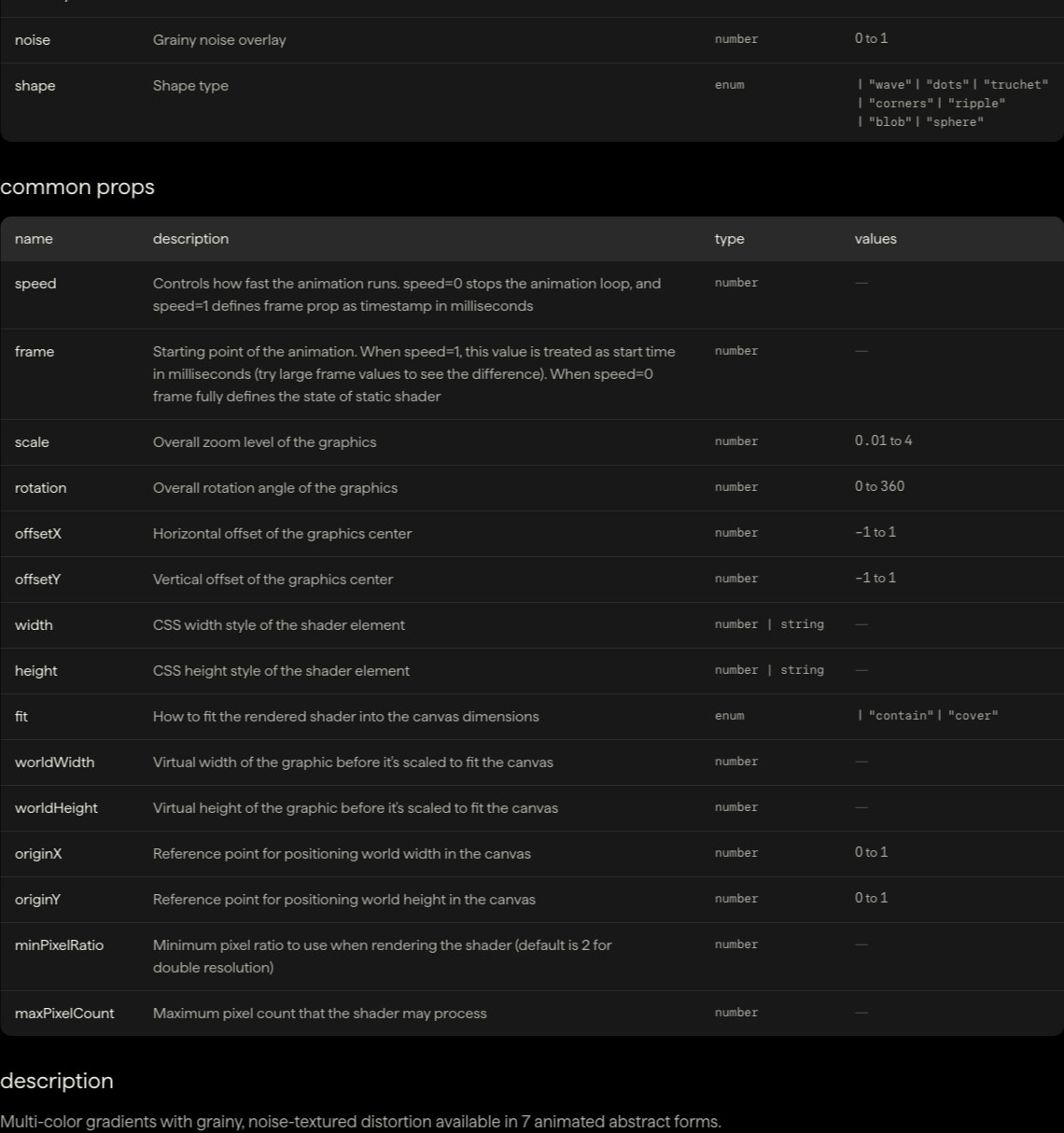Click the "ripple" enum value

coord(976,104)
